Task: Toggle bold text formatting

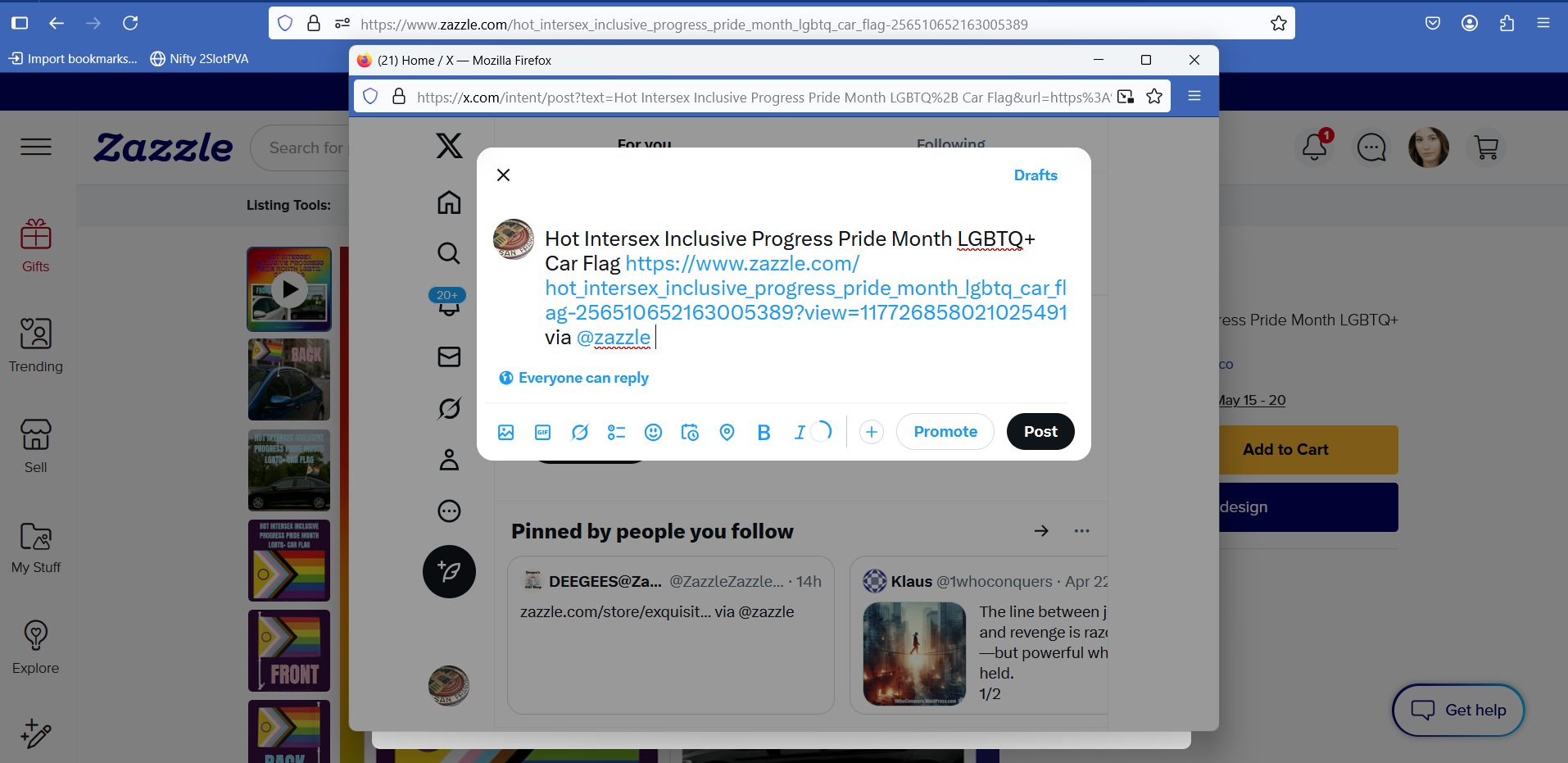Action: [x=764, y=432]
